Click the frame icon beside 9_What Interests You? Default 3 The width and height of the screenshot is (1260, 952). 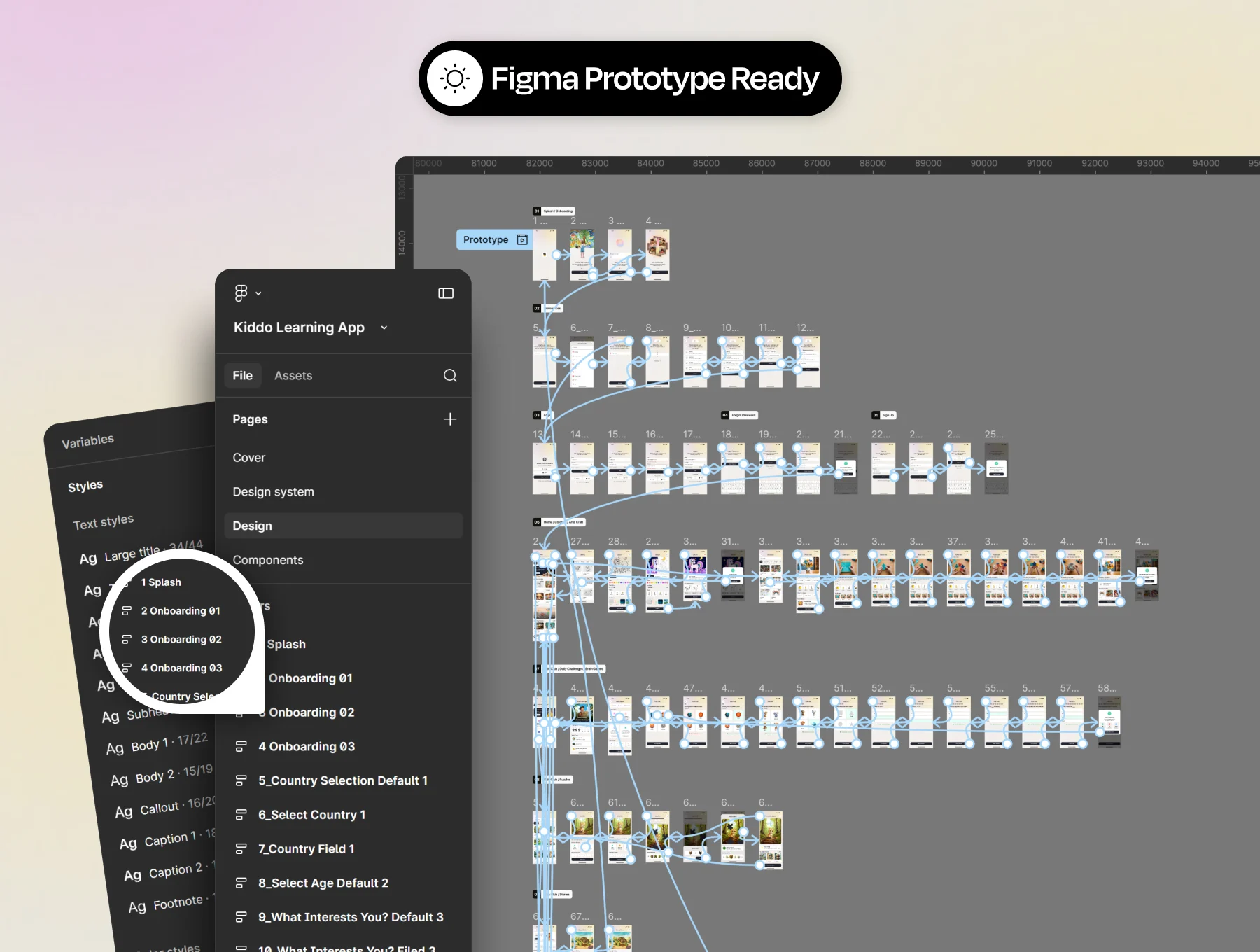(x=241, y=917)
